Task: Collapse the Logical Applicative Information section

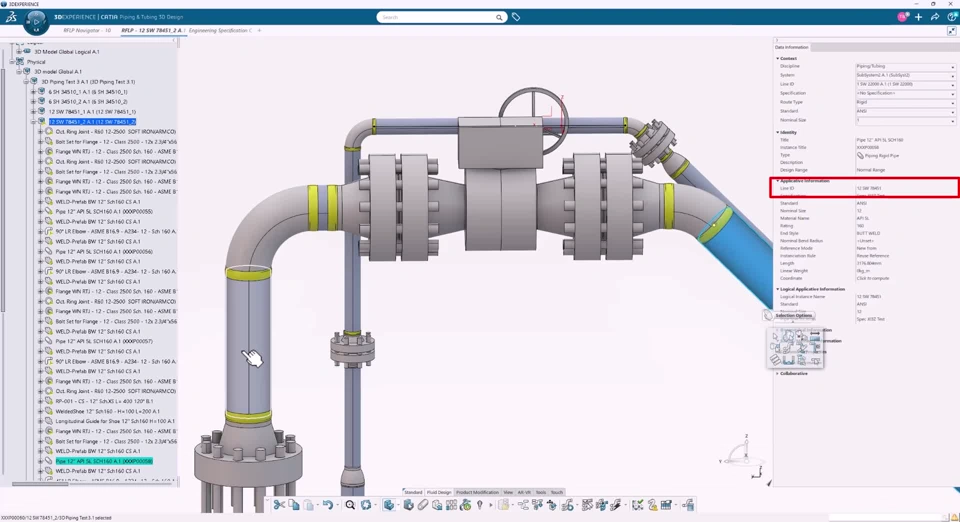Action: (x=778, y=289)
